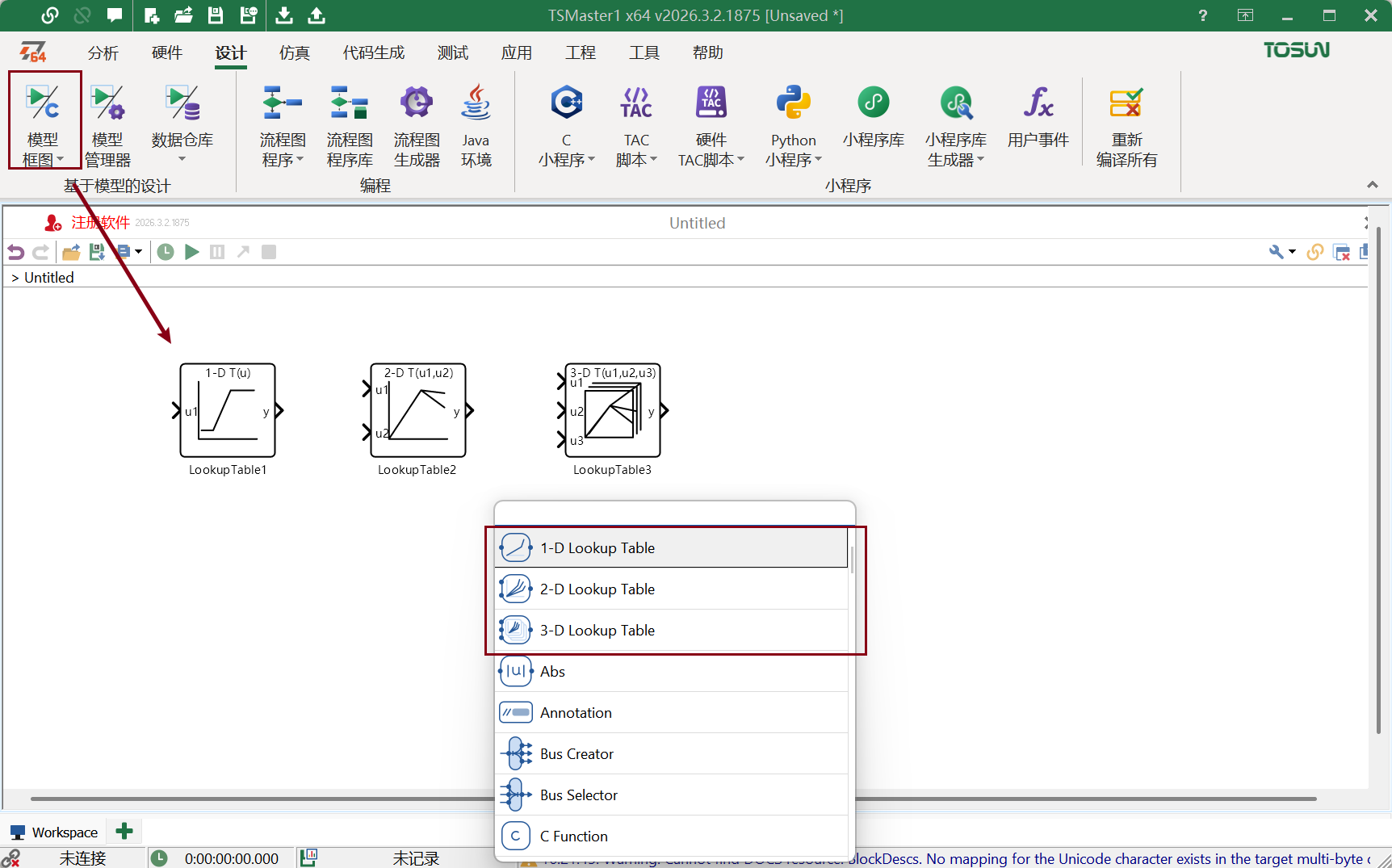
Task: Click the wrench settings icon above the canvas
Action: [1276, 252]
